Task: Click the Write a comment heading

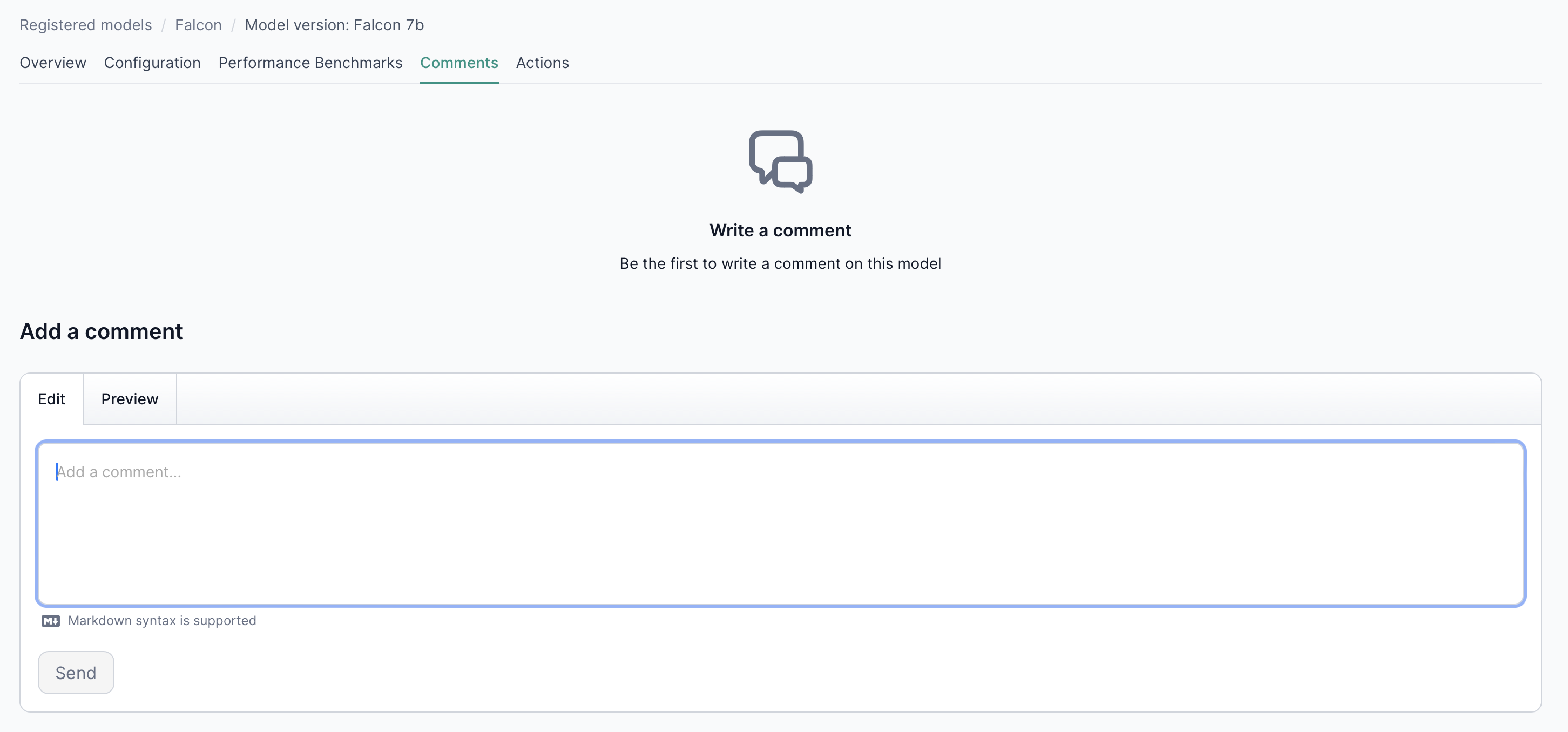Action: click(780, 231)
